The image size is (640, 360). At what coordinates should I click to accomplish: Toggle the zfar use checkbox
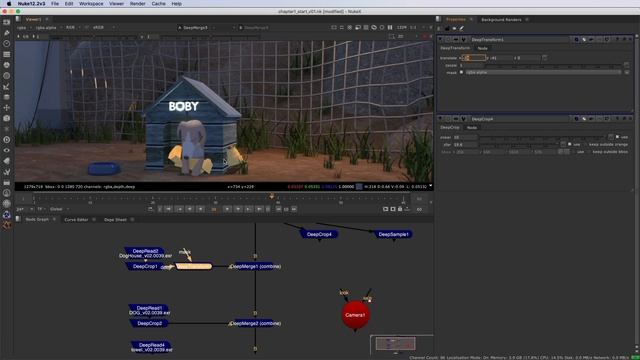[570, 144]
